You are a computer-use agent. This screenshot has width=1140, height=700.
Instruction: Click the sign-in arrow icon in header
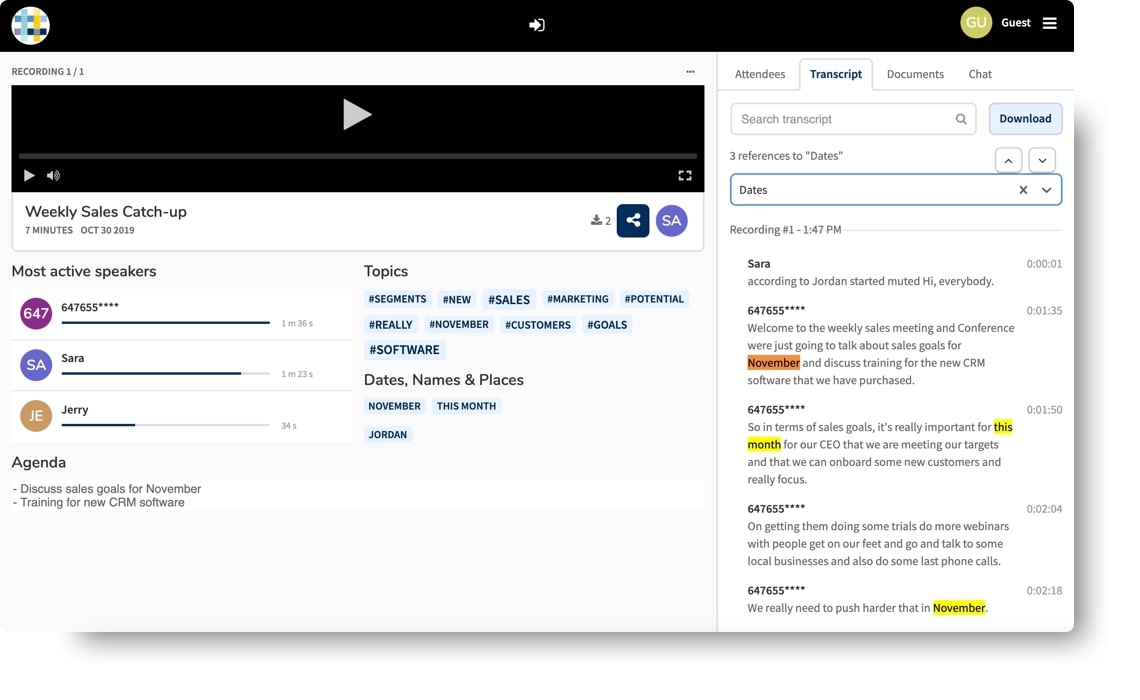pos(537,25)
